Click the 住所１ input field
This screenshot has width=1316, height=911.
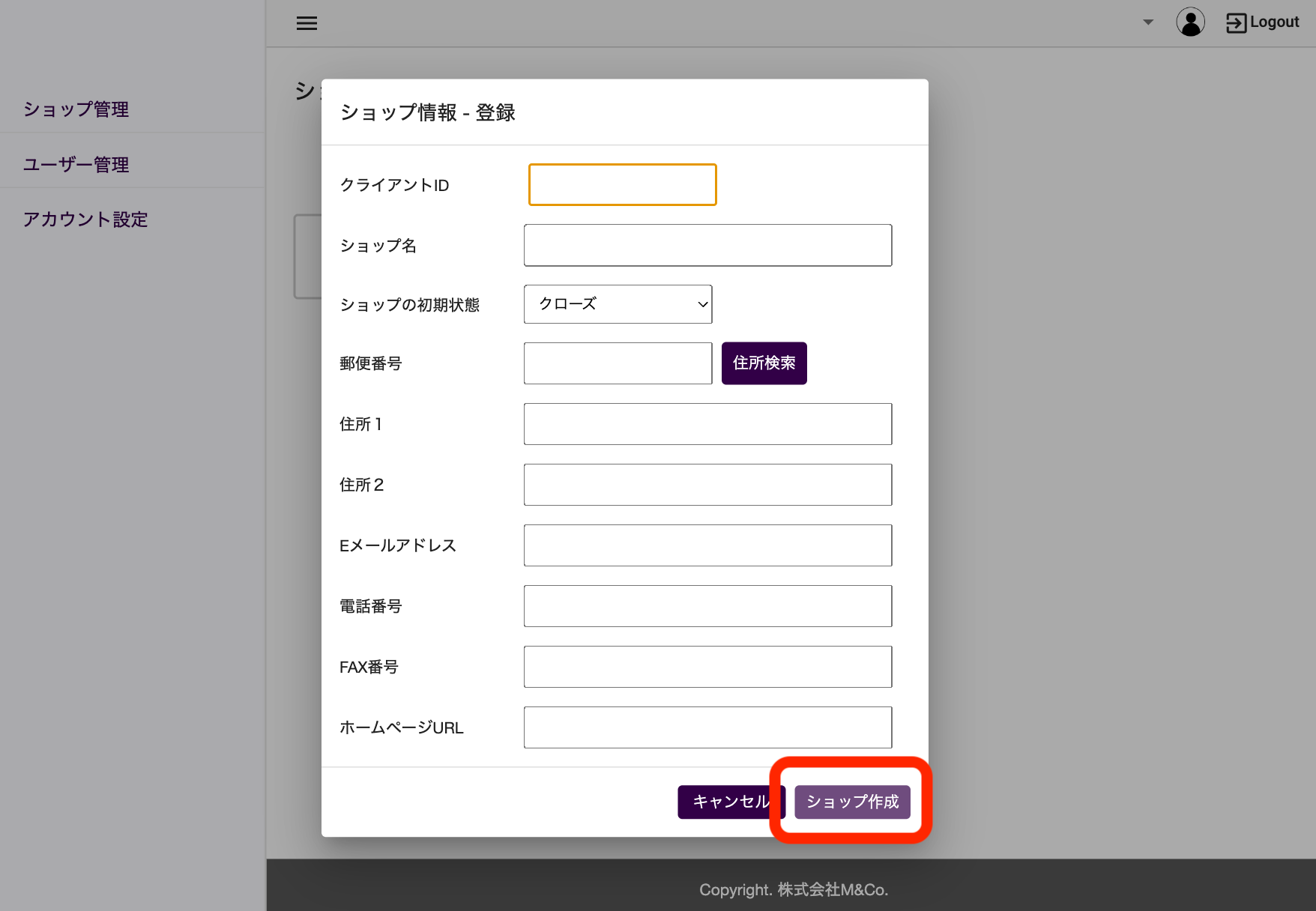coord(707,424)
